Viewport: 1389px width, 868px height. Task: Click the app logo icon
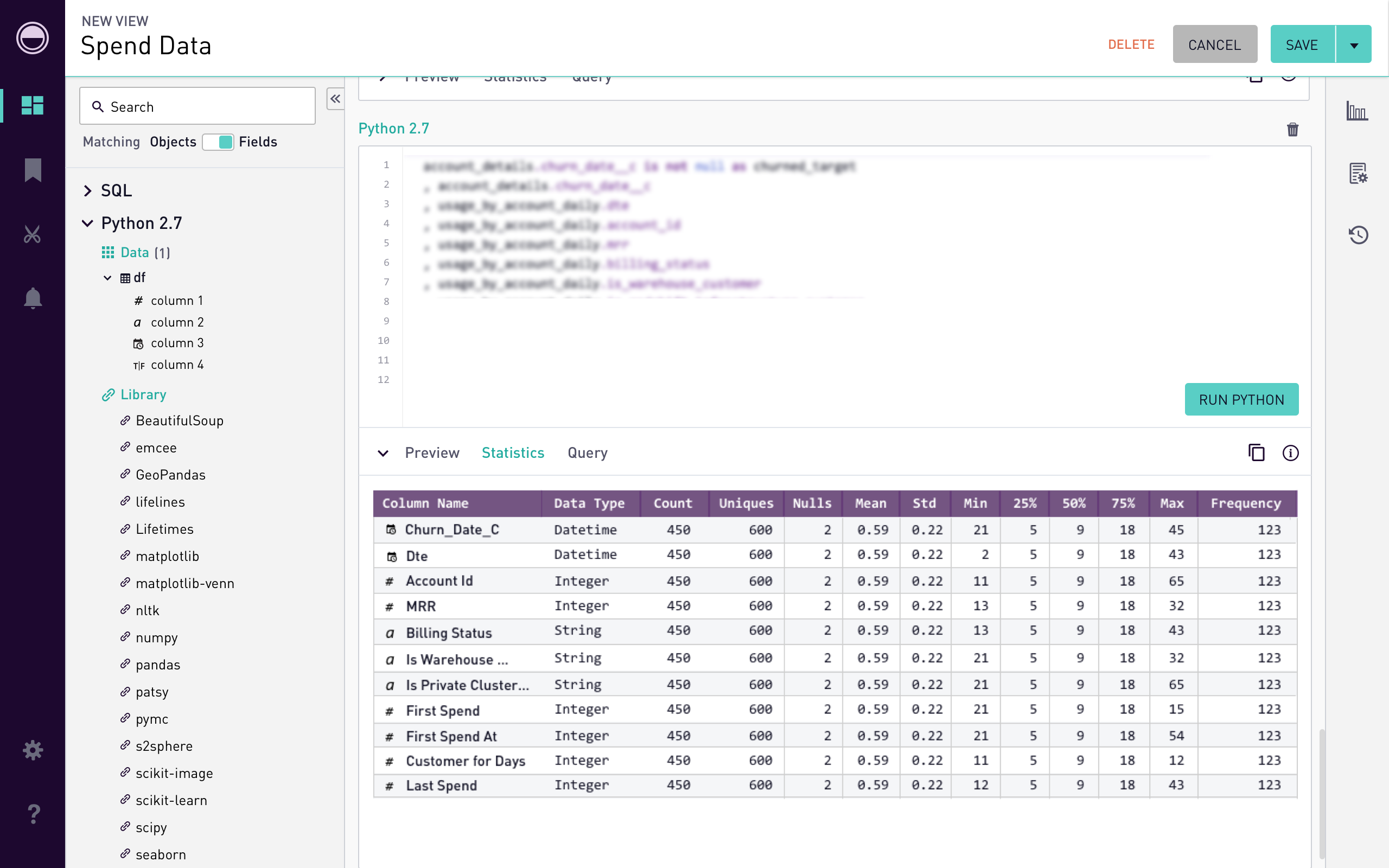(x=32, y=39)
